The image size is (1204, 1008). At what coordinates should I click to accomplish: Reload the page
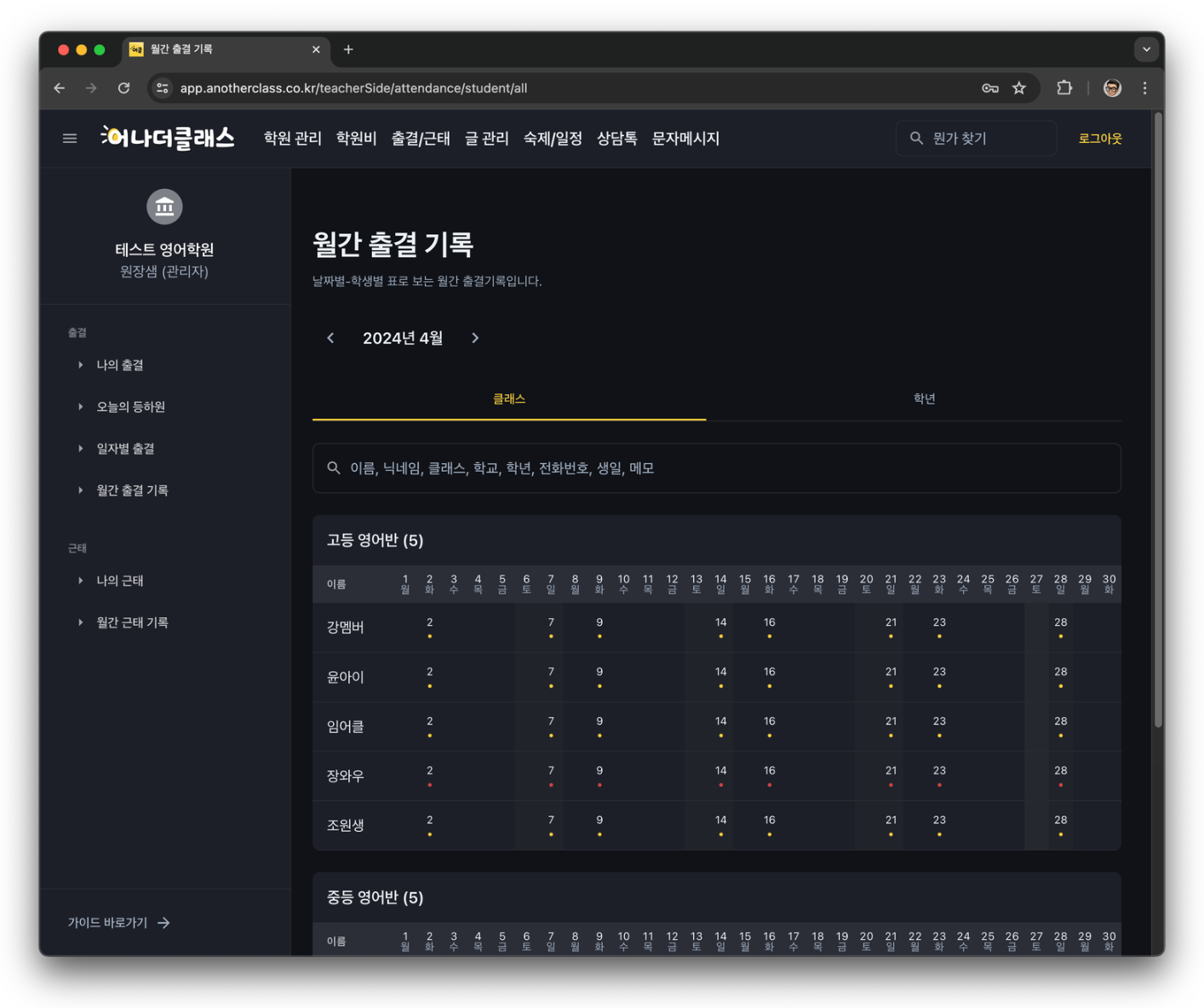123,88
